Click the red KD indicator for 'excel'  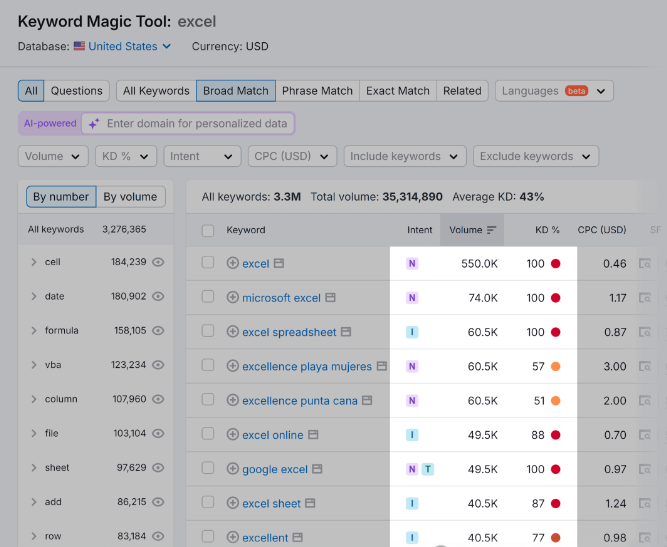coord(556,264)
